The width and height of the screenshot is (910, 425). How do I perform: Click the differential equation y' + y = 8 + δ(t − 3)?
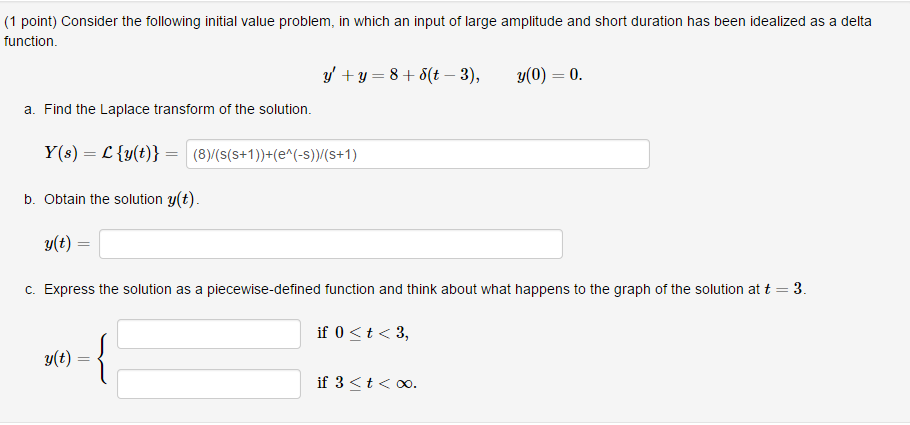pos(402,76)
